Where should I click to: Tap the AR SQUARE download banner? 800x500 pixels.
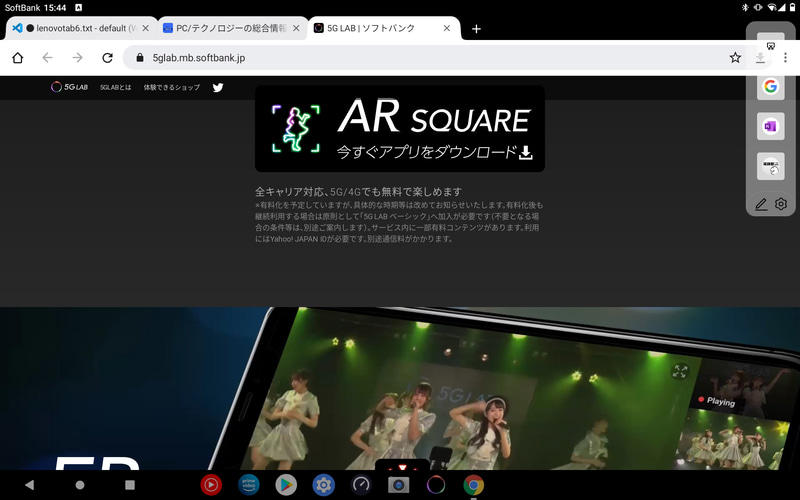[x=399, y=129]
